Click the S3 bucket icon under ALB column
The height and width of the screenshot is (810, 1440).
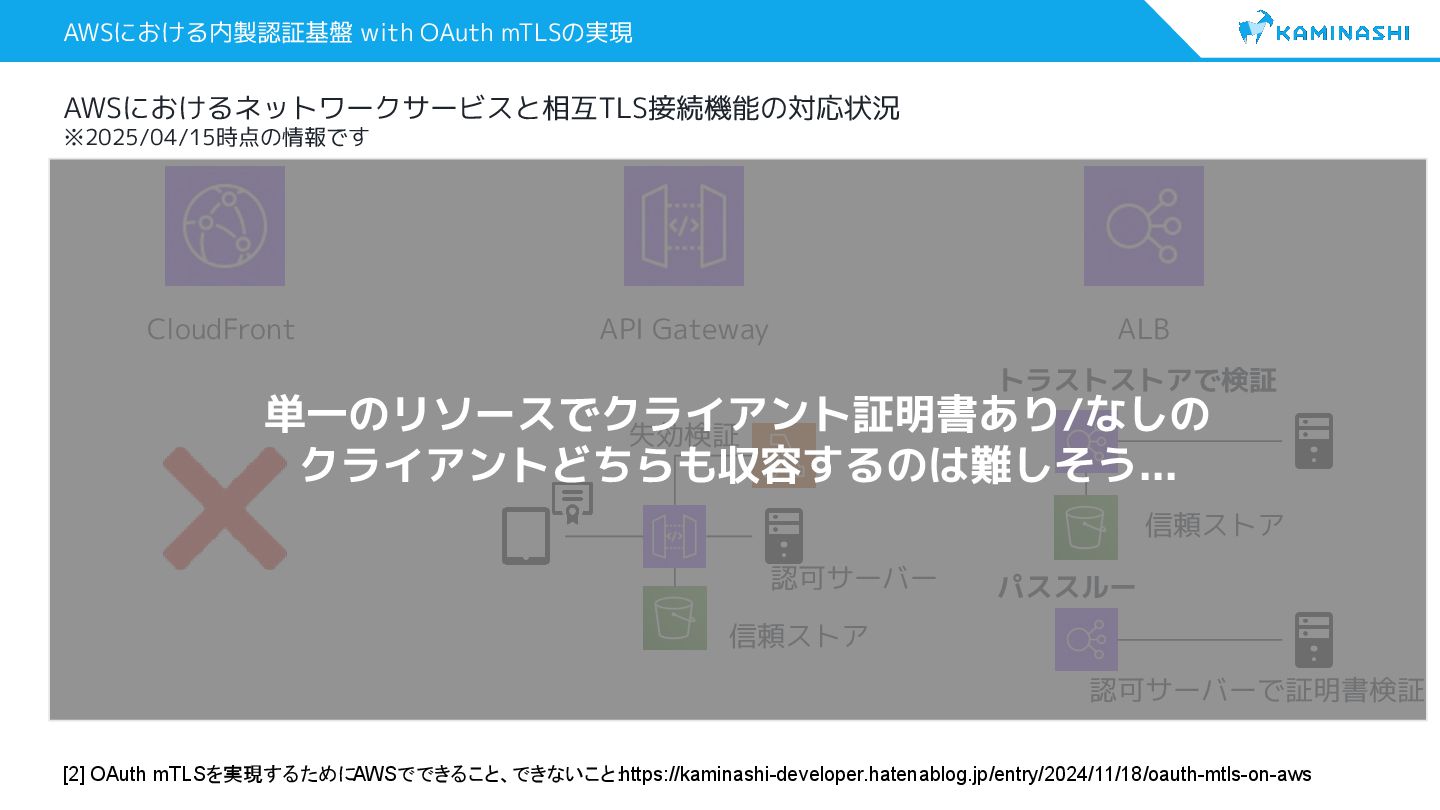[1086, 527]
